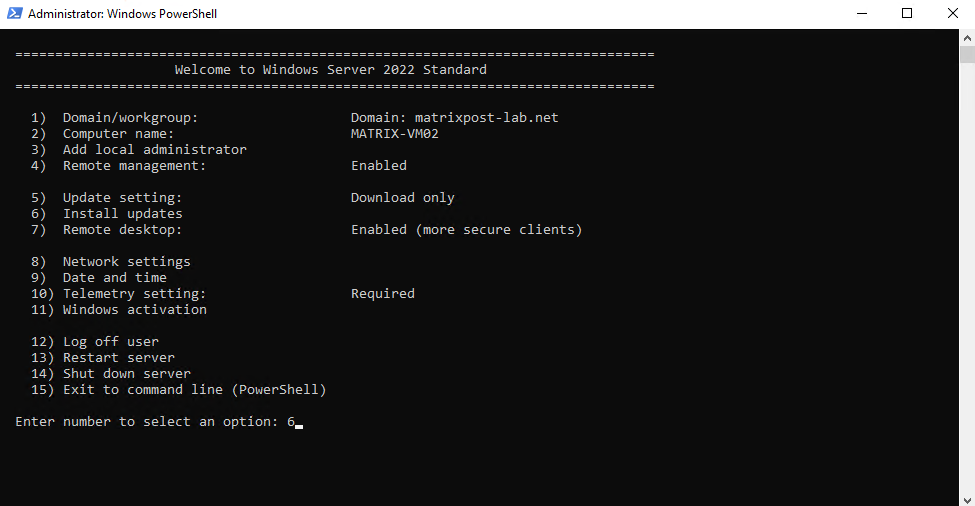The image size is (975, 506).
Task: Click the empty scrollbar track below the thumb
Action: [x=967, y=278]
